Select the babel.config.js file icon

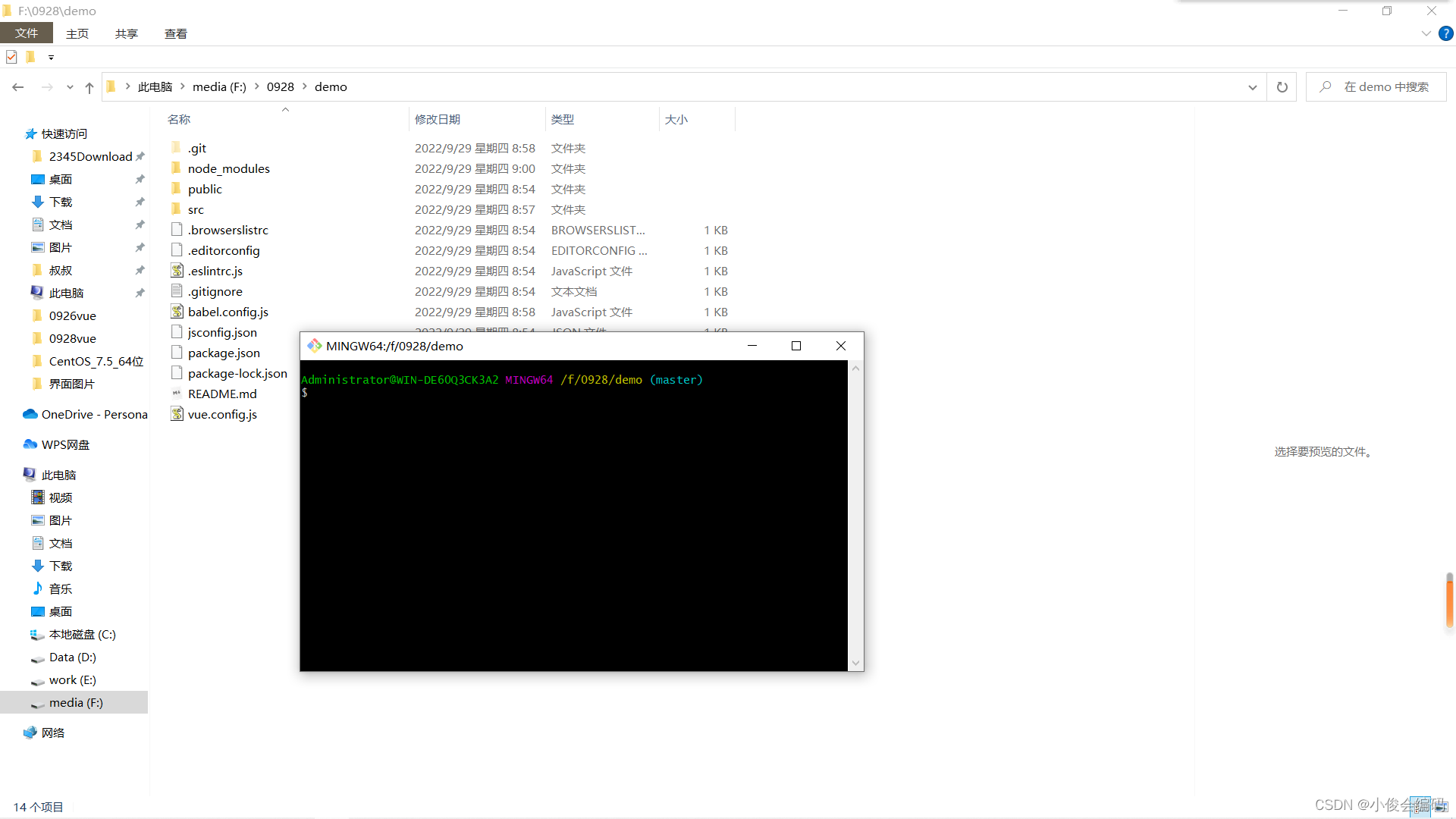(177, 312)
